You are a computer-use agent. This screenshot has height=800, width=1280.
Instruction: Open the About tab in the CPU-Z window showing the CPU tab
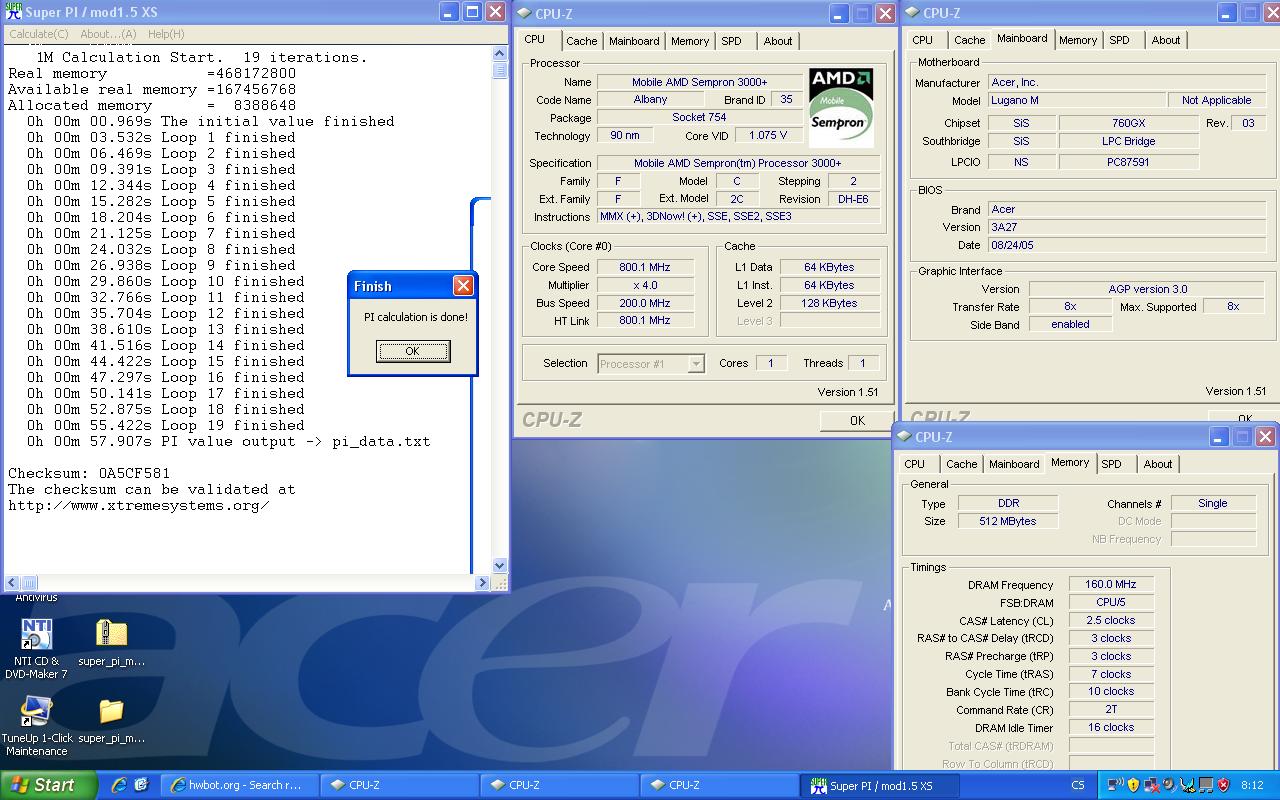778,41
